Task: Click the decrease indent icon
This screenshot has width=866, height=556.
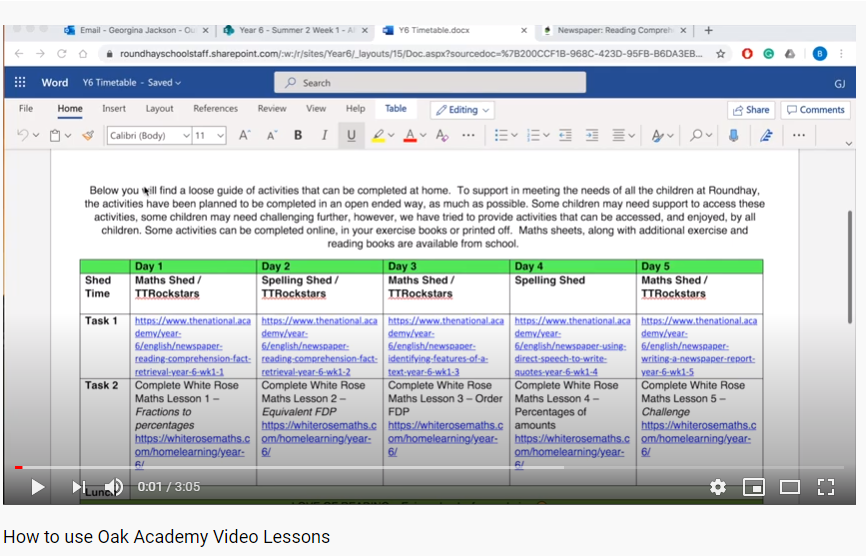Action: pos(565,135)
